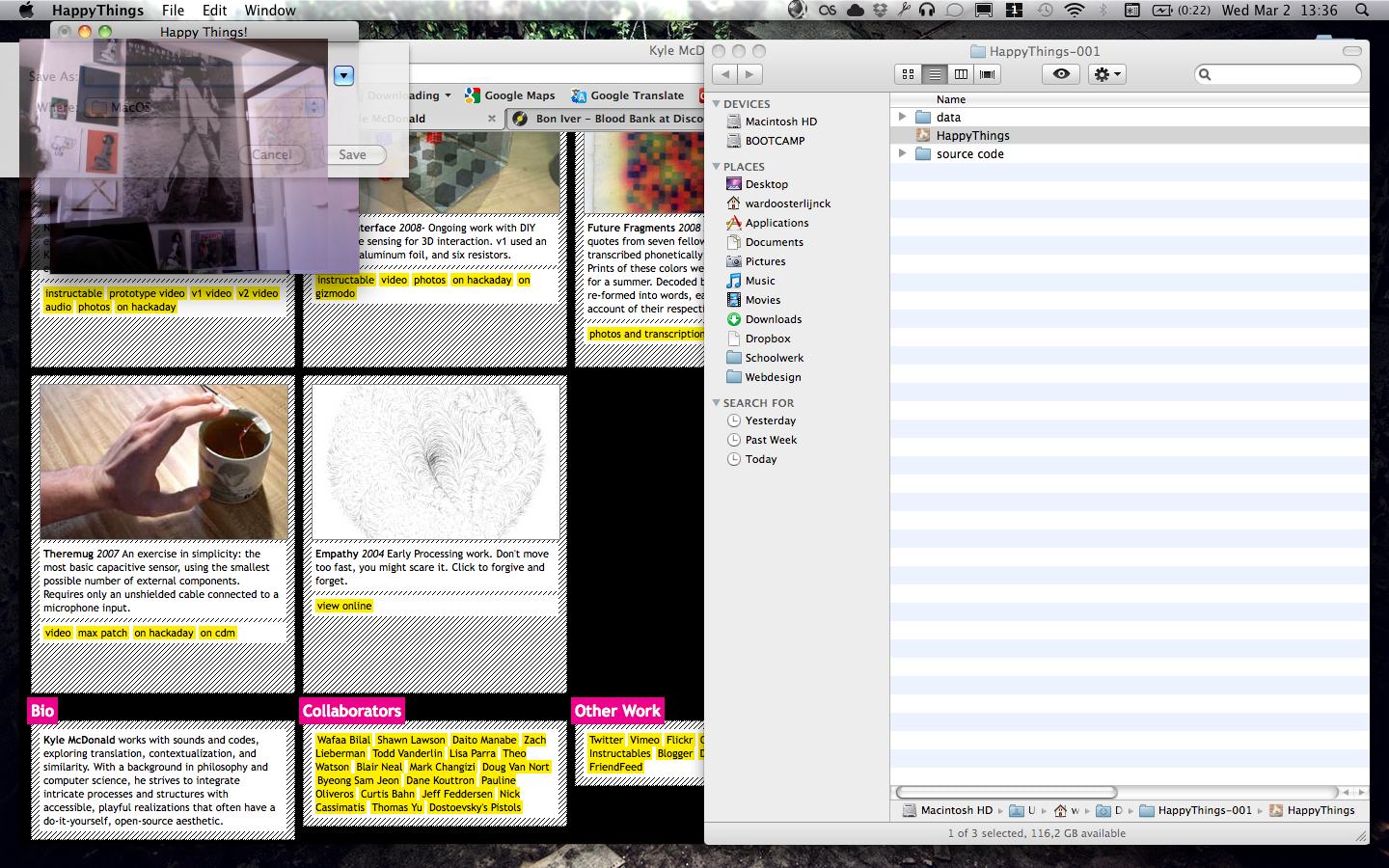Toggle the Finder toolbar pill button
The image size is (1389, 868).
[x=1352, y=51]
